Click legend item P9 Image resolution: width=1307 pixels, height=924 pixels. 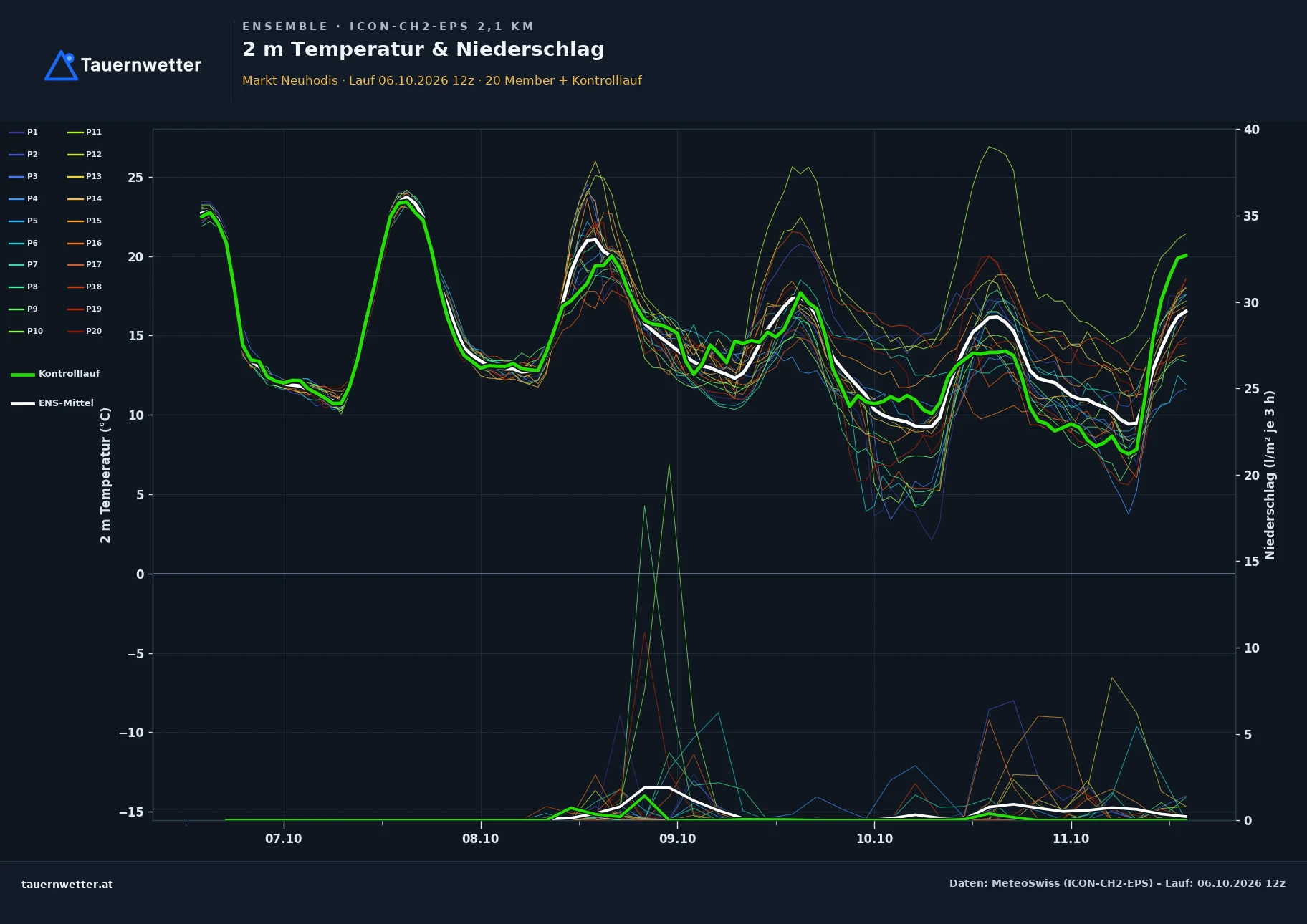23,309
